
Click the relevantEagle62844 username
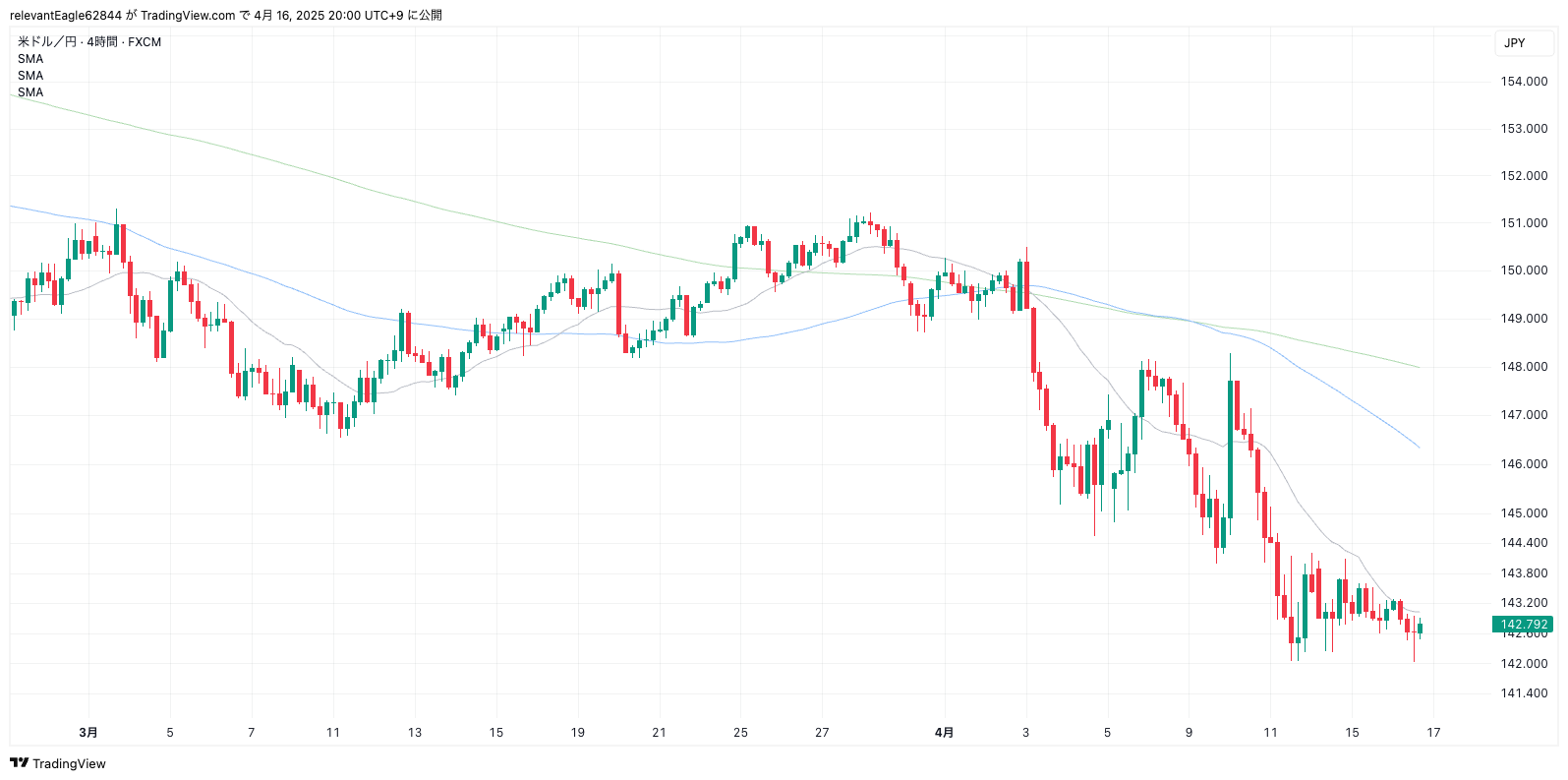coord(66,15)
